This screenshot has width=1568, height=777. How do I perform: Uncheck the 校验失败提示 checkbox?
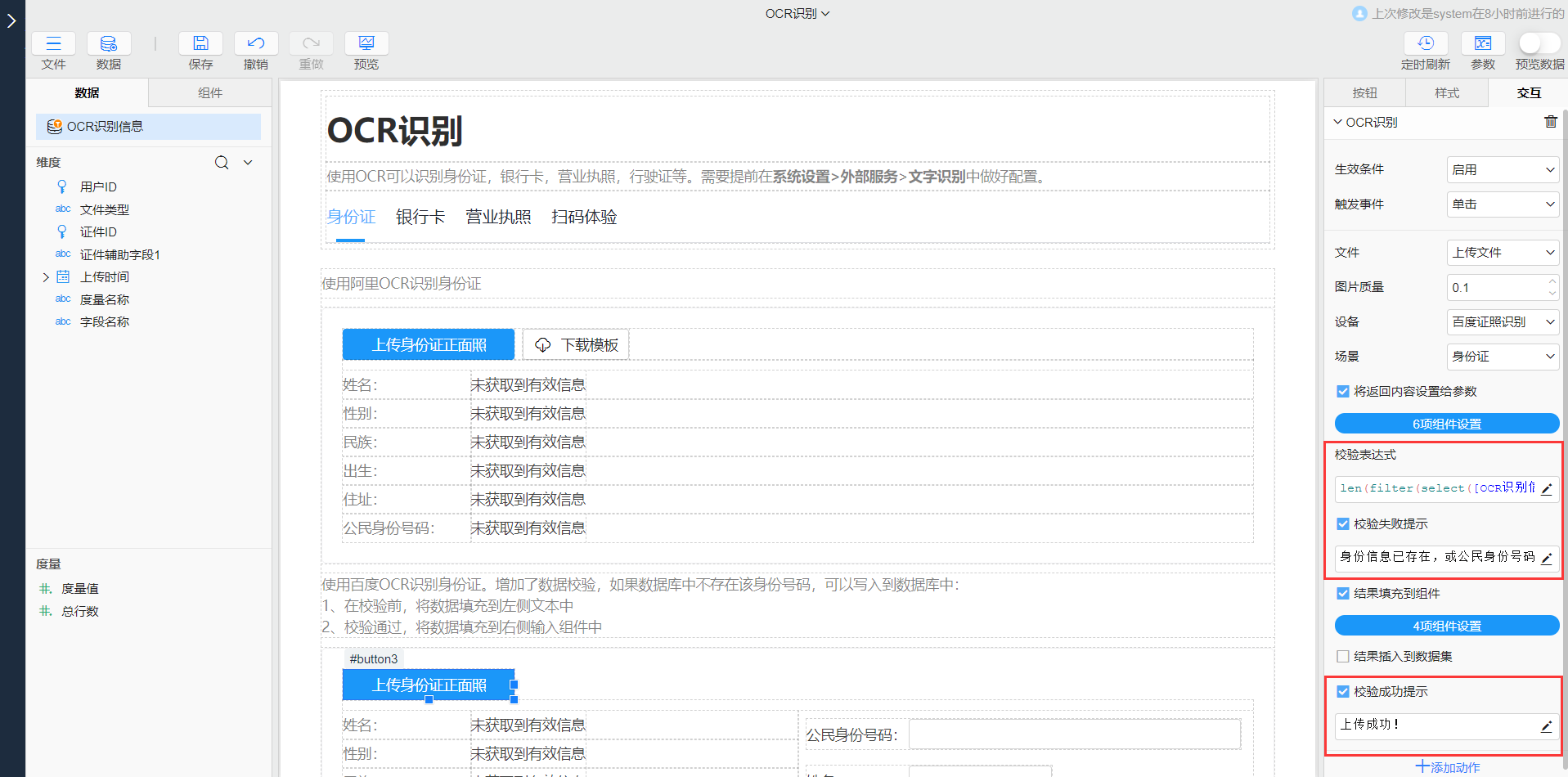(x=1343, y=524)
